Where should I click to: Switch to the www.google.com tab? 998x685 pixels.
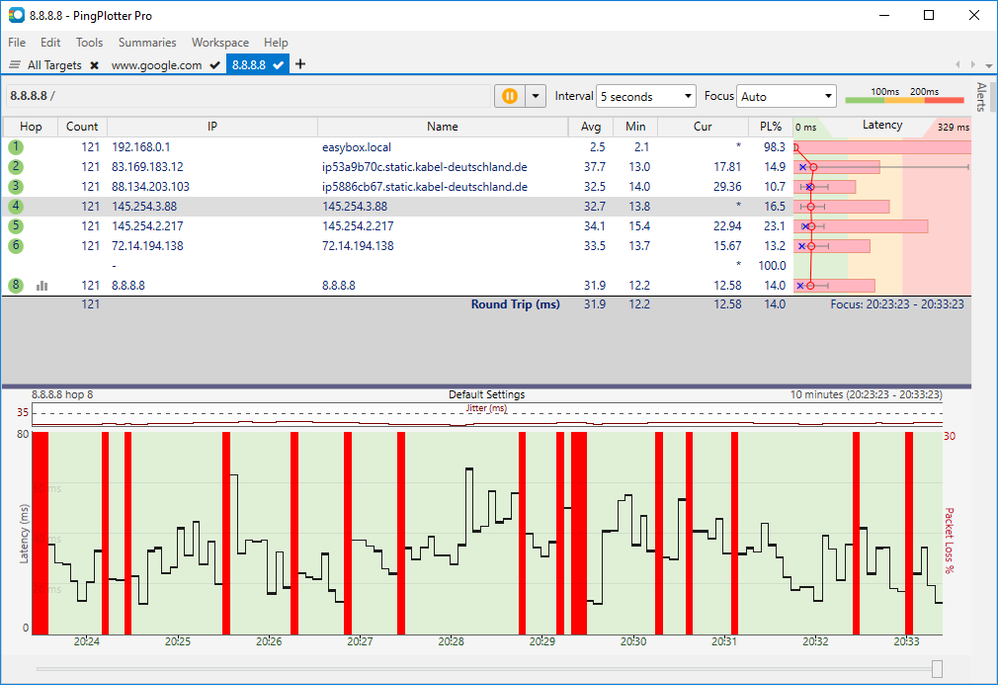tap(156, 65)
